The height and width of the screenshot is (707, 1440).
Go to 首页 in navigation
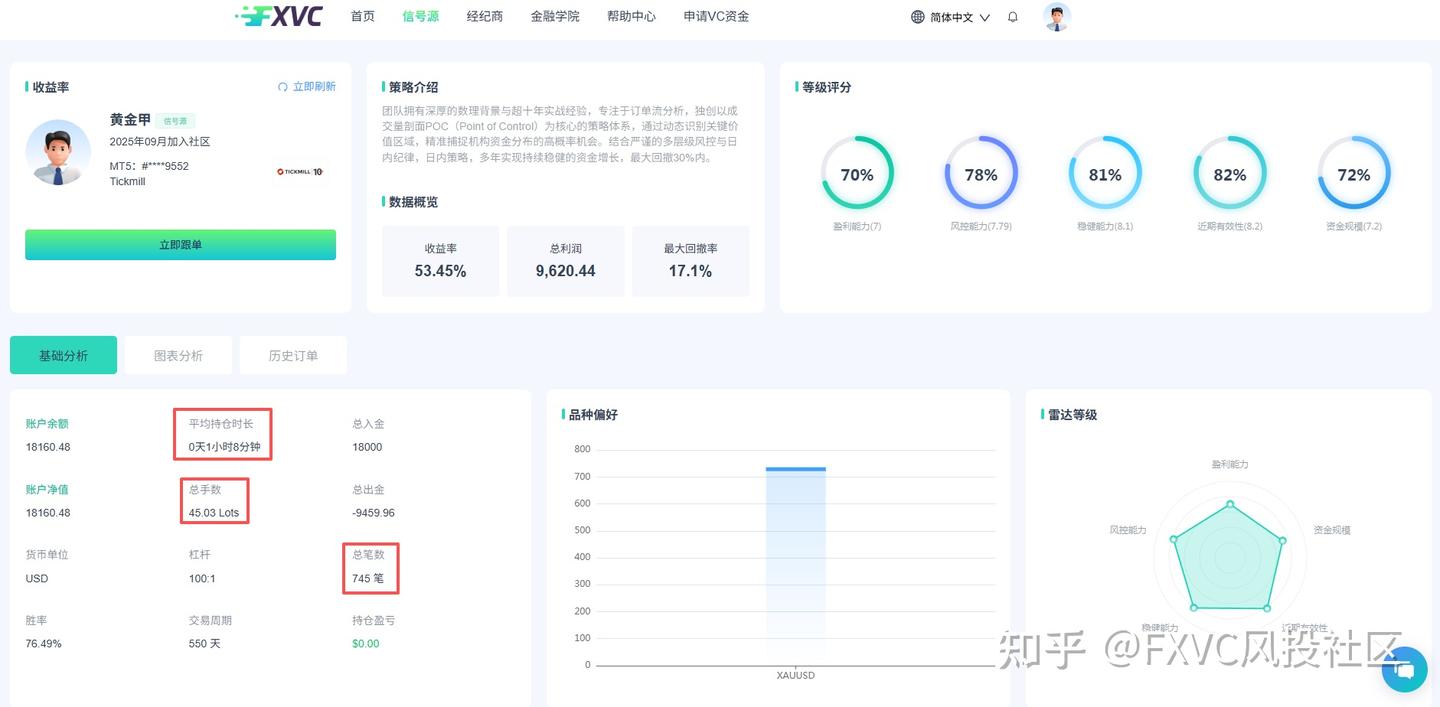(x=363, y=16)
